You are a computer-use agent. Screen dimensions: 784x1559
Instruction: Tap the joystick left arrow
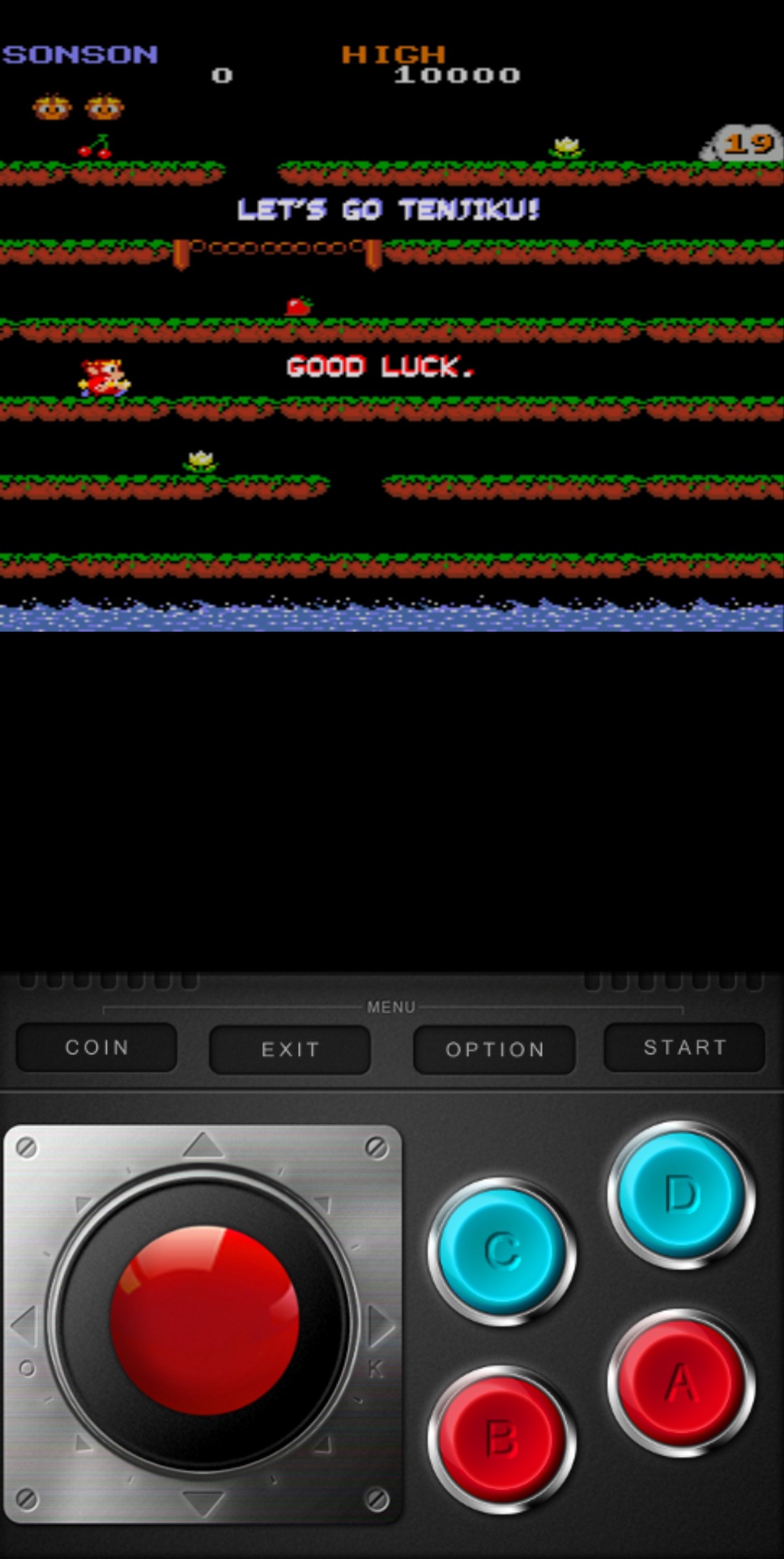pos(24,1326)
